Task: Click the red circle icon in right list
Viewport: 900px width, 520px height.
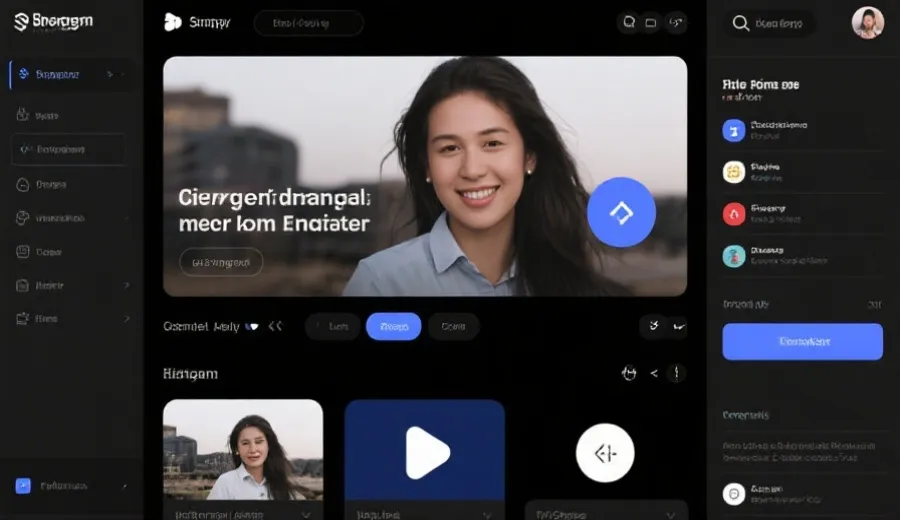Action: click(x=734, y=213)
